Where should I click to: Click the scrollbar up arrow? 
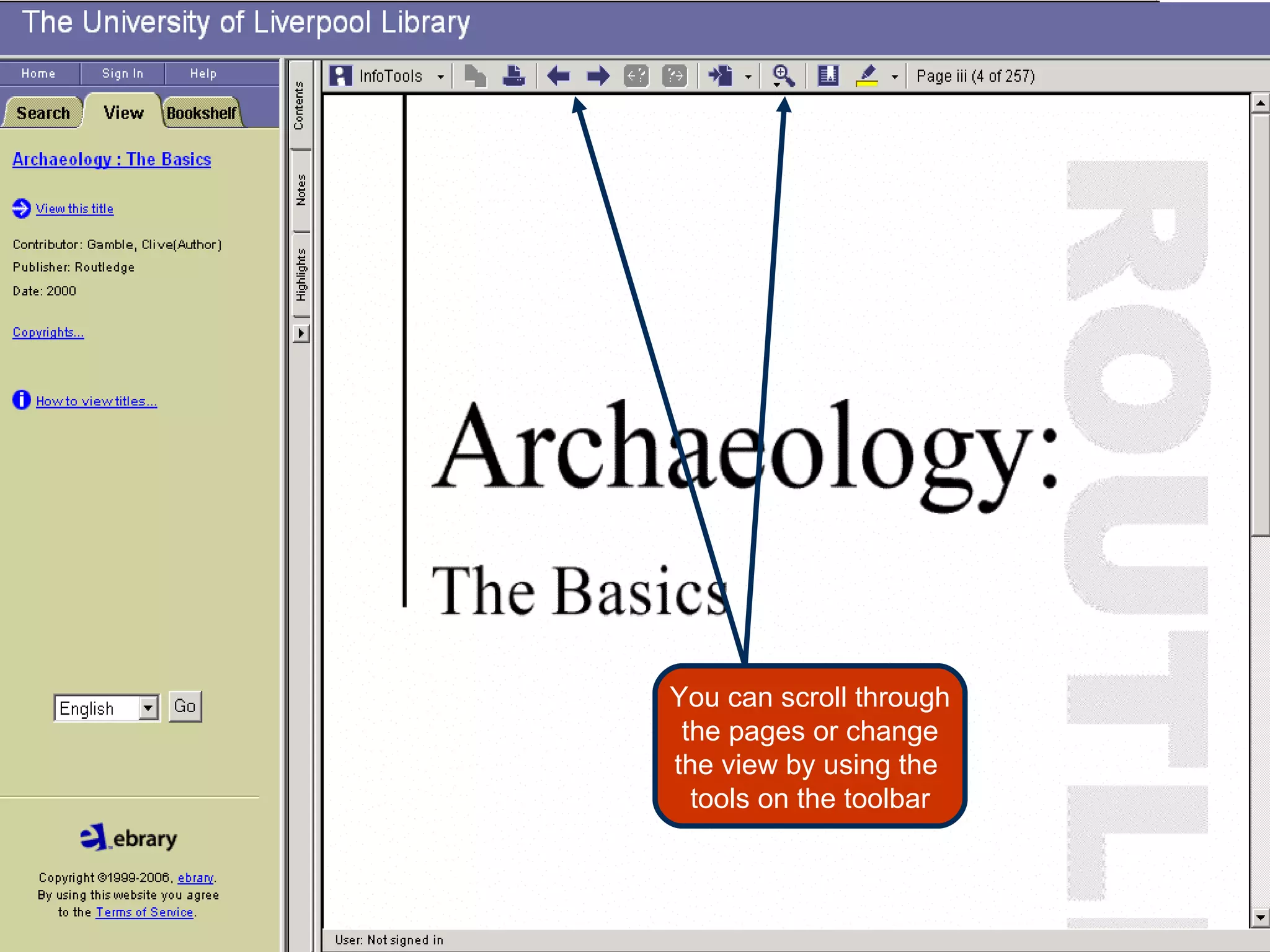pyautogui.click(x=1260, y=103)
